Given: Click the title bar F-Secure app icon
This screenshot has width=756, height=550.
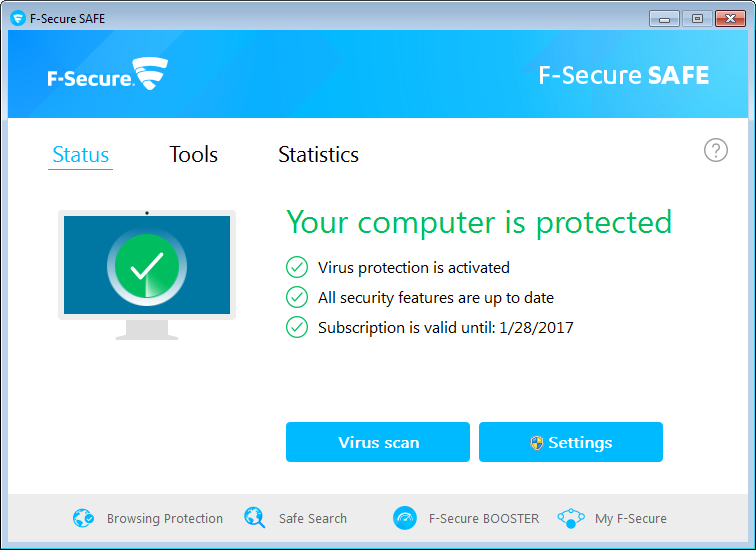Looking at the screenshot, I should pos(17,18).
